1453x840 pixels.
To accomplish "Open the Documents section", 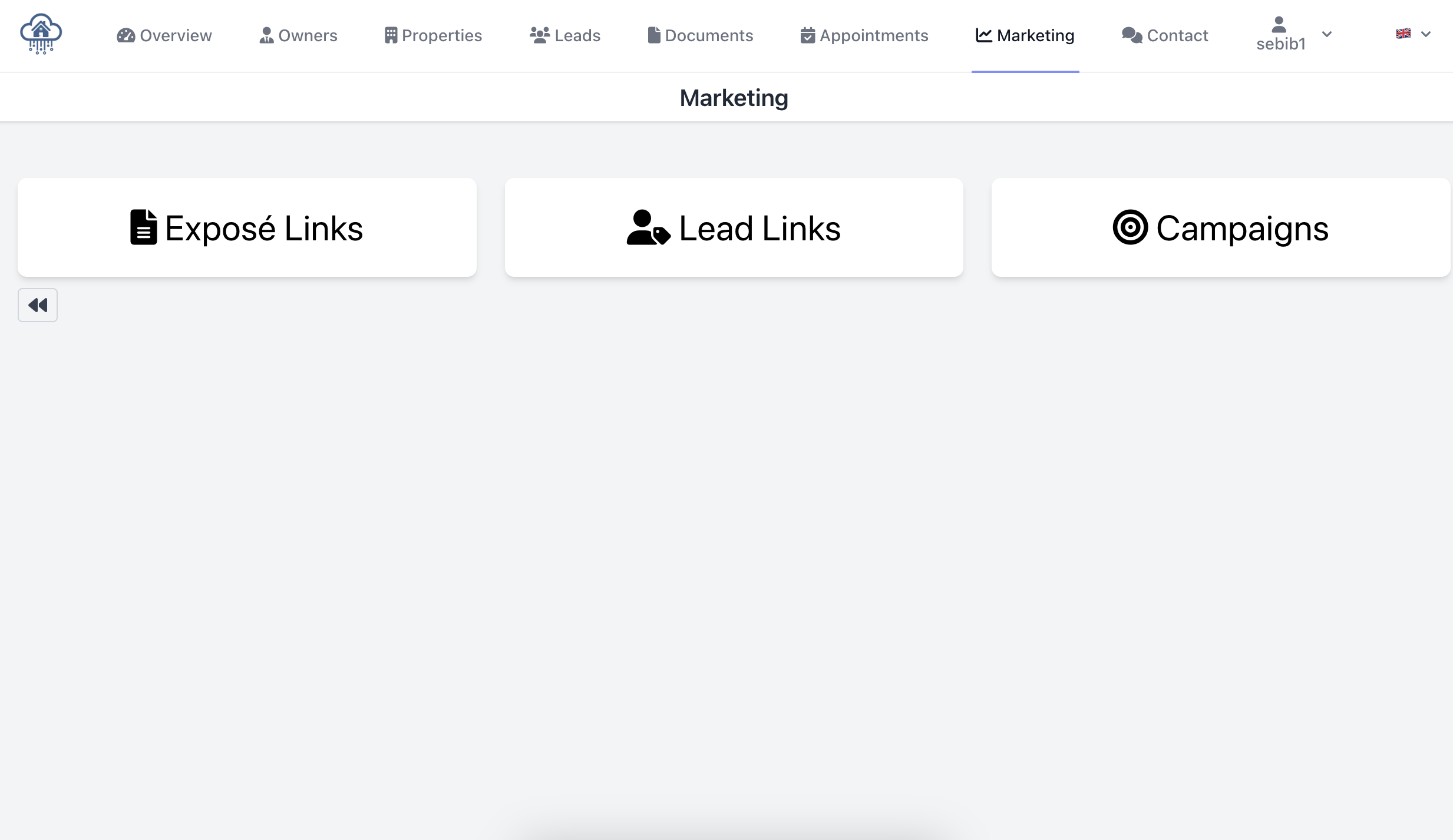I will [x=700, y=35].
